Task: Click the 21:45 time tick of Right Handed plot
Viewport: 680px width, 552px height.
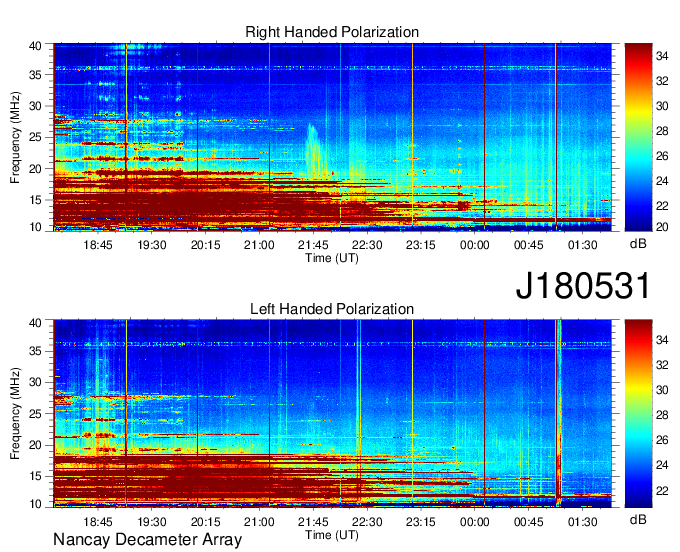Action: click(x=313, y=245)
